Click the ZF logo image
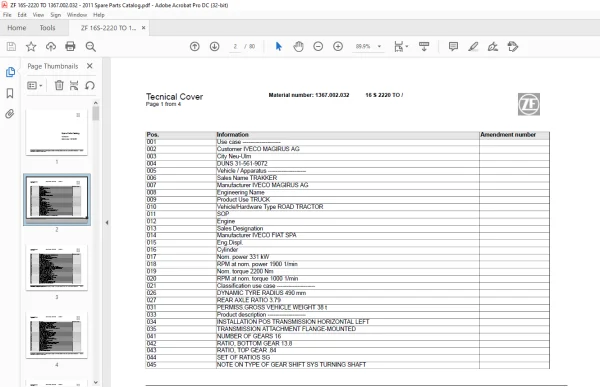The image size is (600, 387). pyautogui.click(x=529, y=104)
